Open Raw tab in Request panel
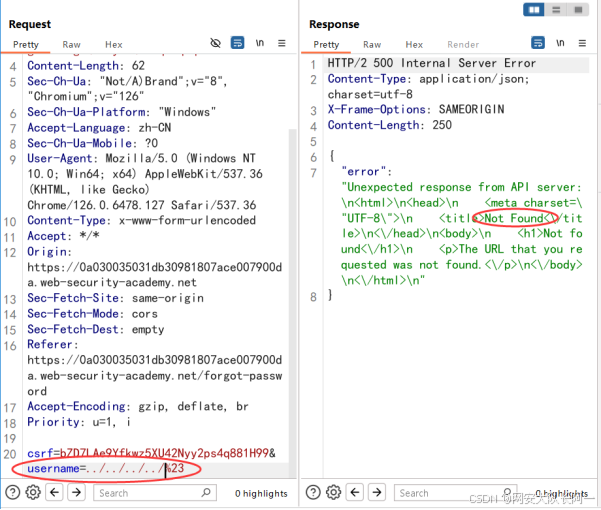601x510 pixels. tap(71, 45)
